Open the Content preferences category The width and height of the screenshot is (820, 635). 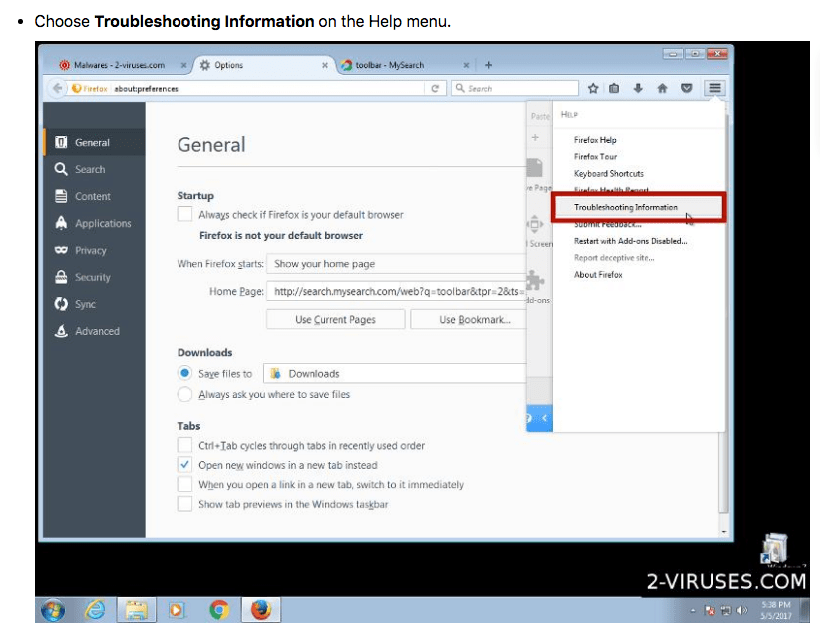point(95,196)
